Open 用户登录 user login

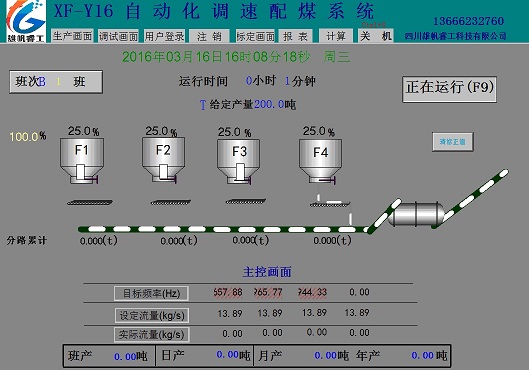click(x=164, y=36)
